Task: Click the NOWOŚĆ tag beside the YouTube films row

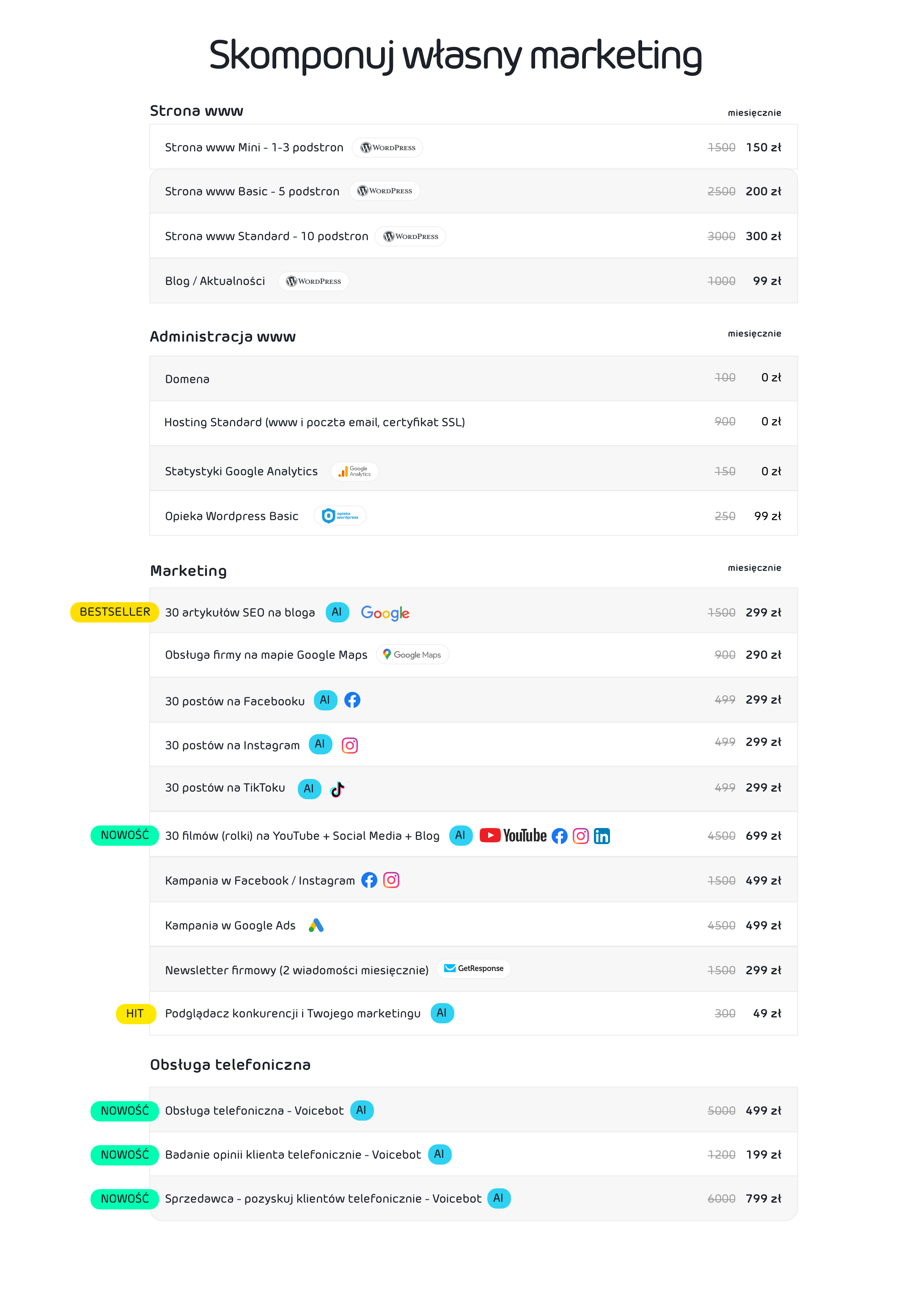Action: click(125, 835)
